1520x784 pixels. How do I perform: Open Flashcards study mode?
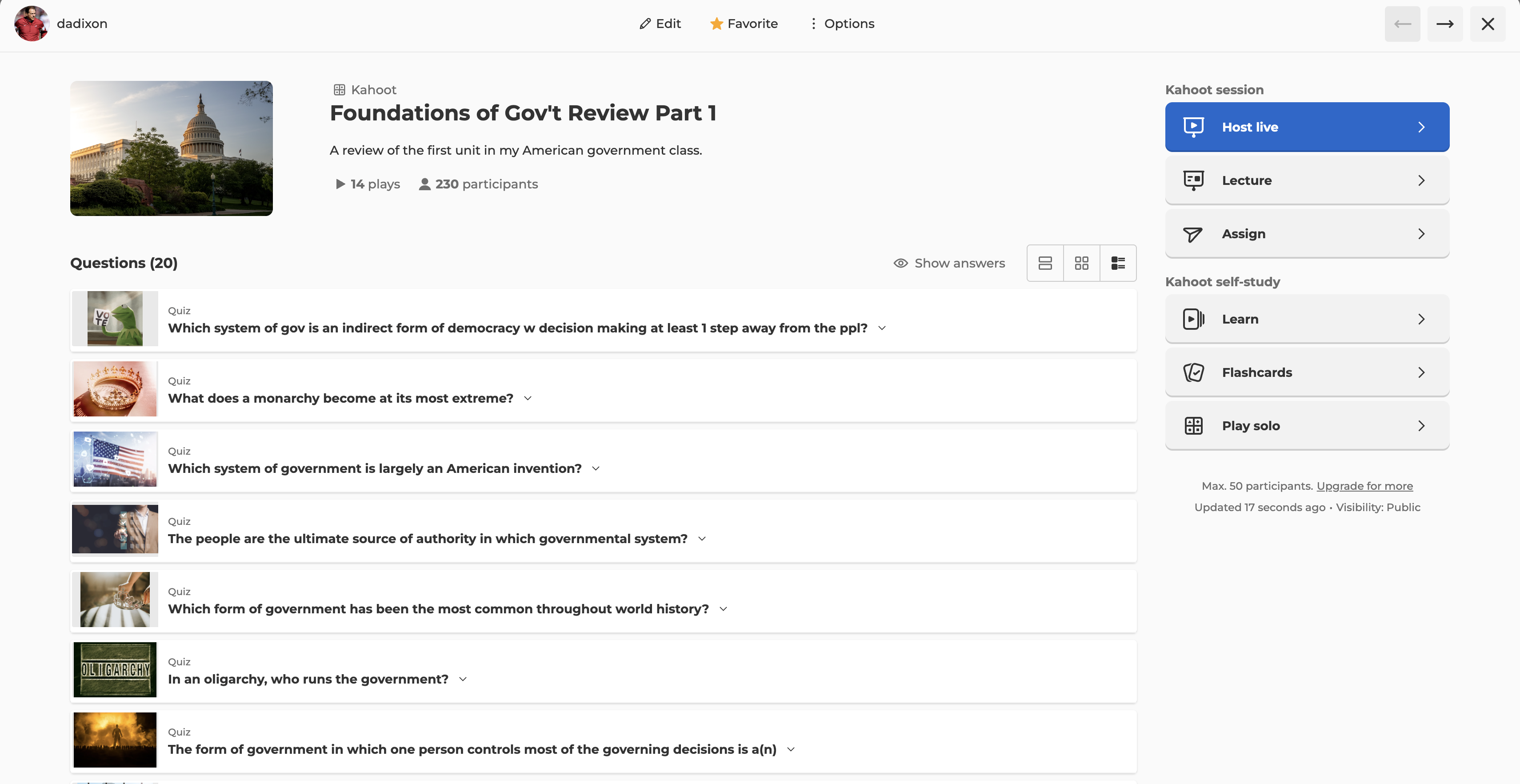coord(1306,372)
